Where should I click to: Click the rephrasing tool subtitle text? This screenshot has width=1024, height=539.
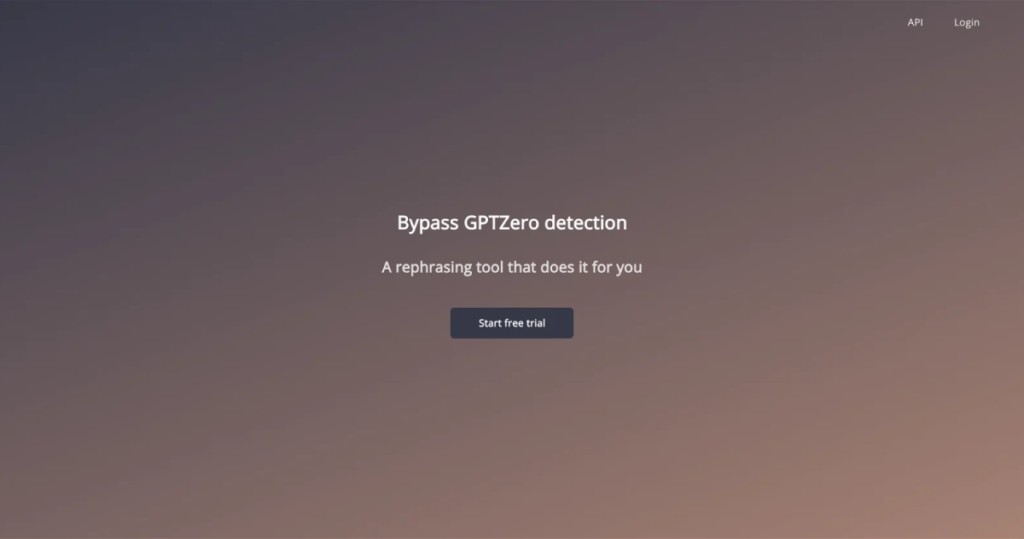(512, 267)
